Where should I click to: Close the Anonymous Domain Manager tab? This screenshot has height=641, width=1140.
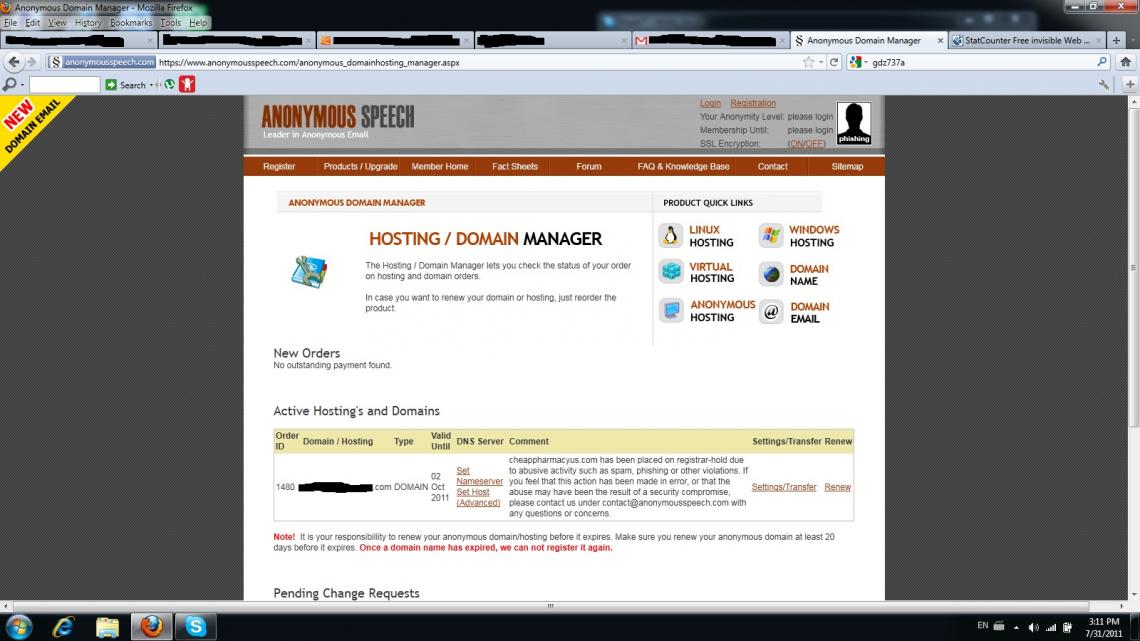click(939, 41)
